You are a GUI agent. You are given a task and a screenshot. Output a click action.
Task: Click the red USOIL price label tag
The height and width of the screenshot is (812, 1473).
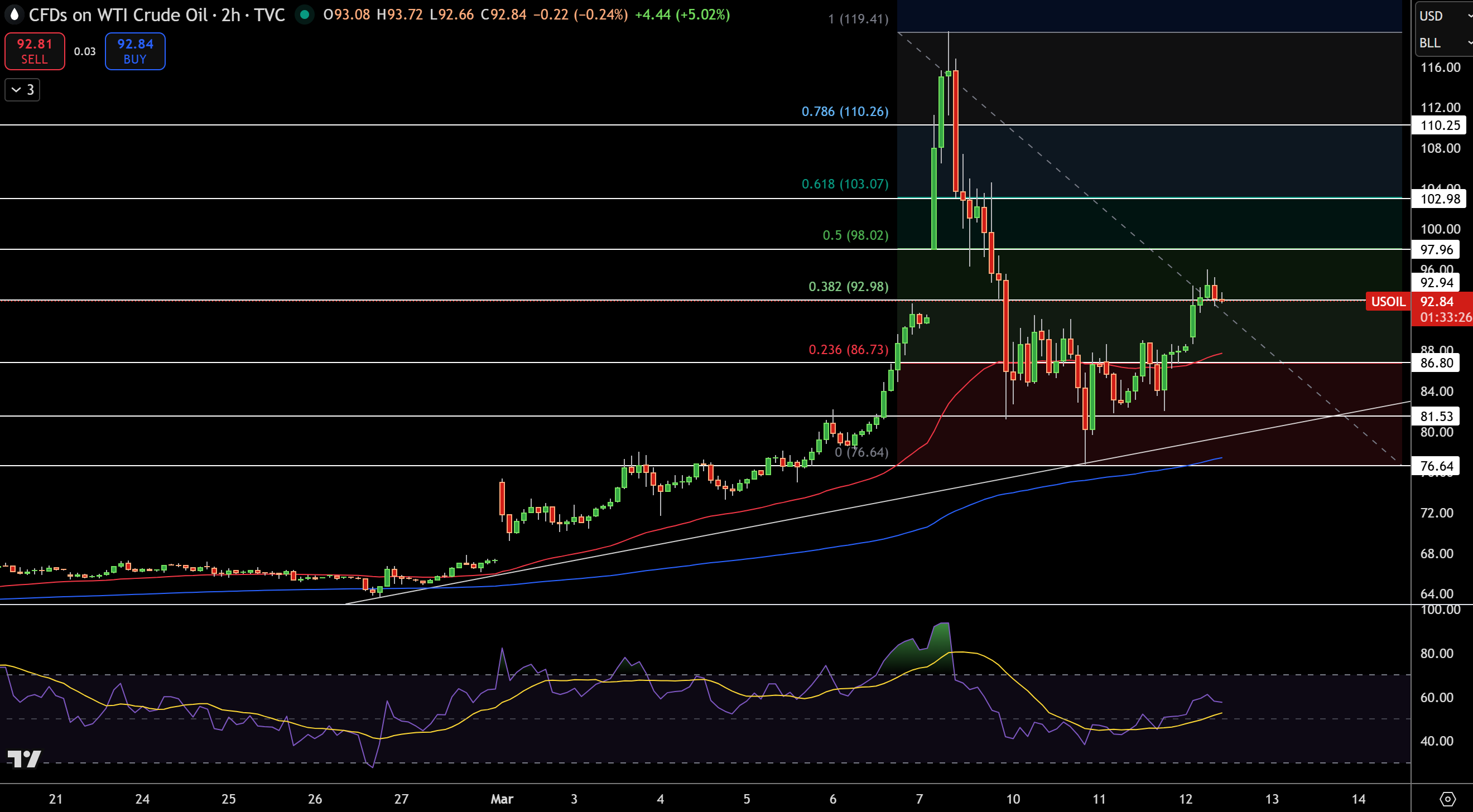pyautogui.click(x=1388, y=301)
